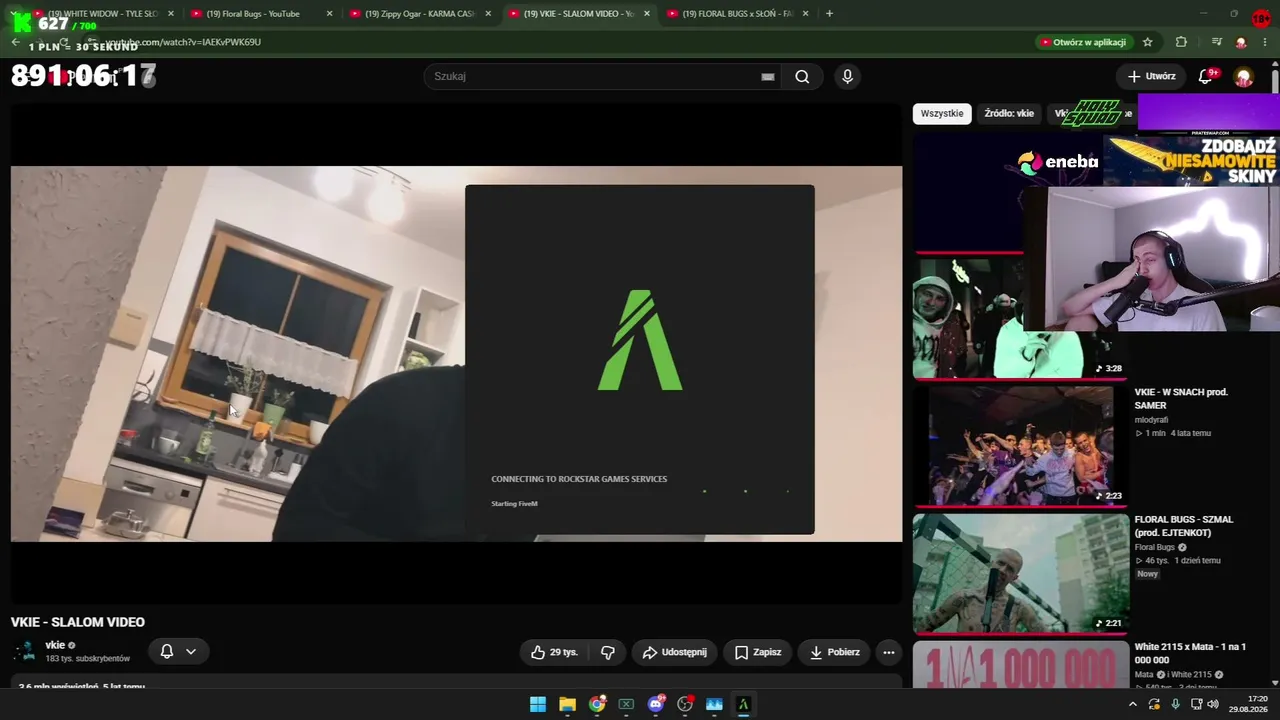Select the 'Wszystkie' filter chip
This screenshot has height=720, width=1280.
pos(942,114)
